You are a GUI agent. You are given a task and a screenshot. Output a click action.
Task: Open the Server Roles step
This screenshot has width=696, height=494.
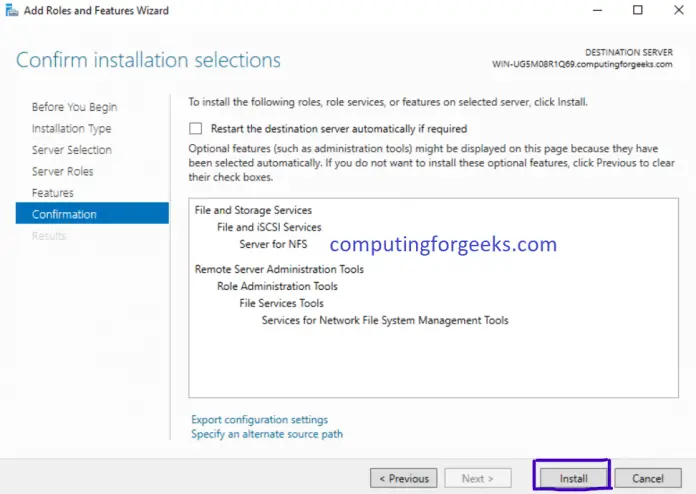[63, 171]
